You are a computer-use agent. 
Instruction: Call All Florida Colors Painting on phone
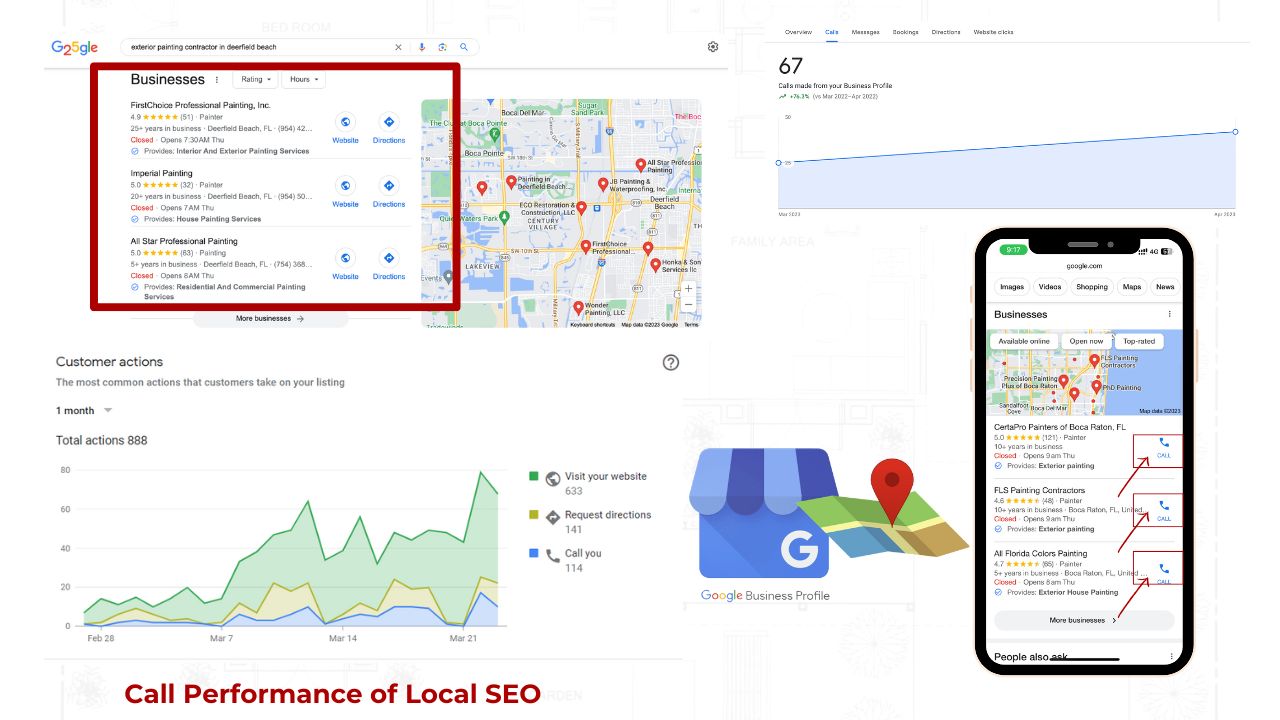1163,572
